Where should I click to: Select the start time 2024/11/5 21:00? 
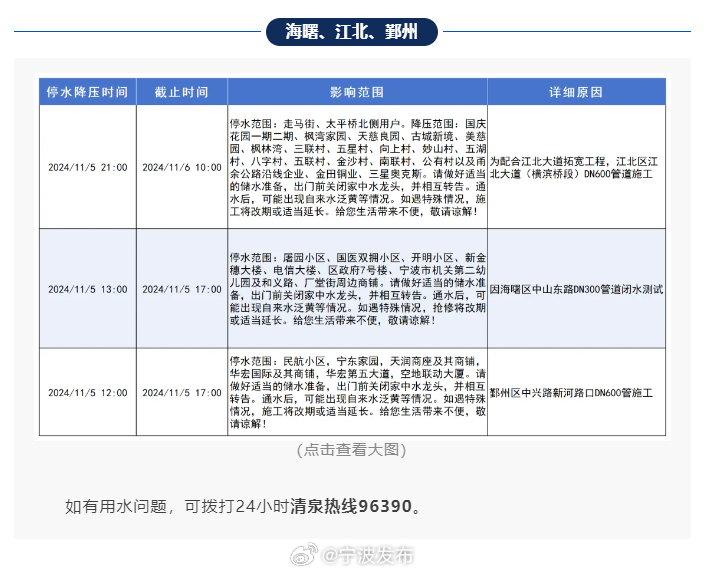88,168
